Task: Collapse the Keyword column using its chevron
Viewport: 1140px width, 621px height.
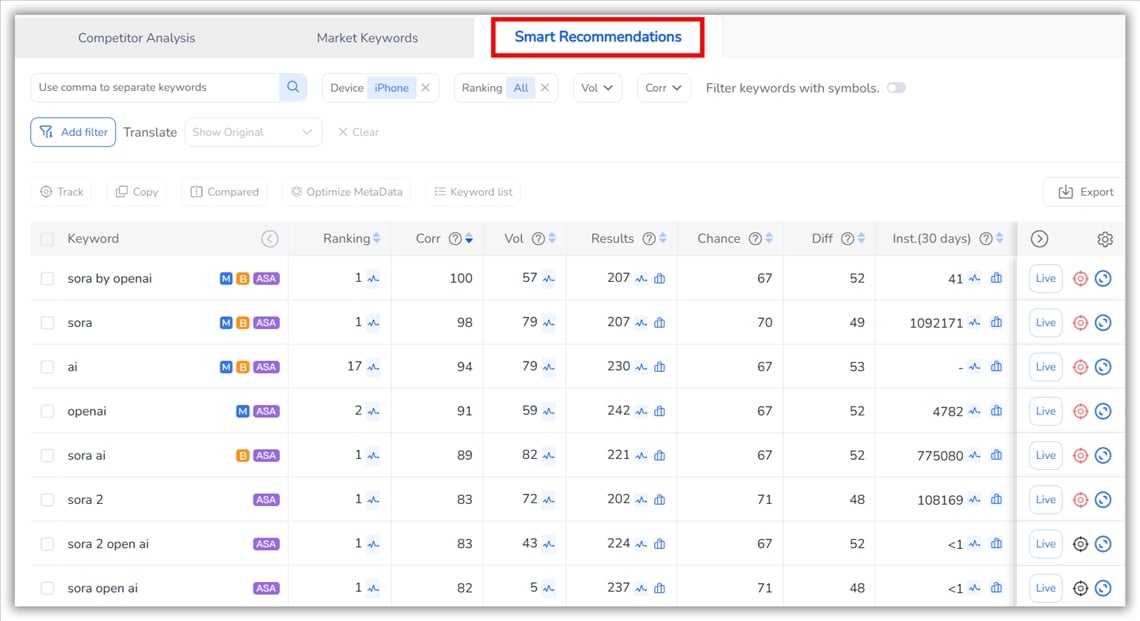Action: pos(269,238)
